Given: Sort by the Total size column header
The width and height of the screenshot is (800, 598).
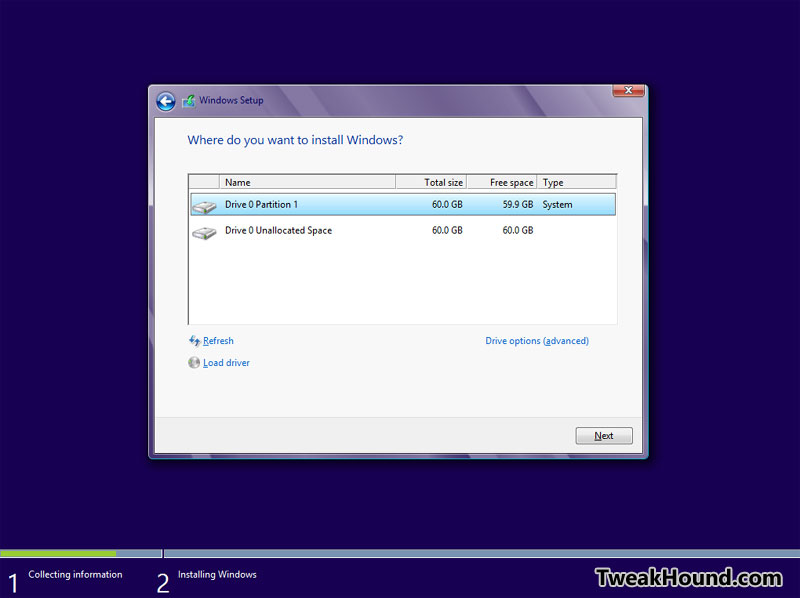Looking at the screenshot, I should point(431,182).
